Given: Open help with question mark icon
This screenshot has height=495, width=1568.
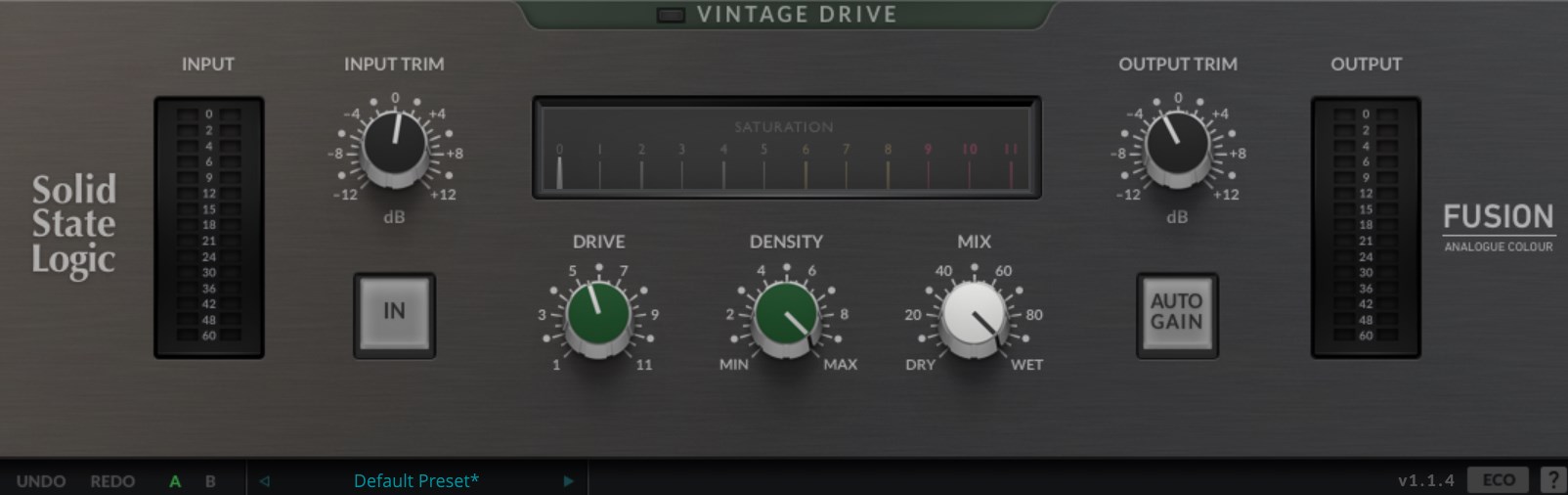Looking at the screenshot, I should tap(1552, 480).
